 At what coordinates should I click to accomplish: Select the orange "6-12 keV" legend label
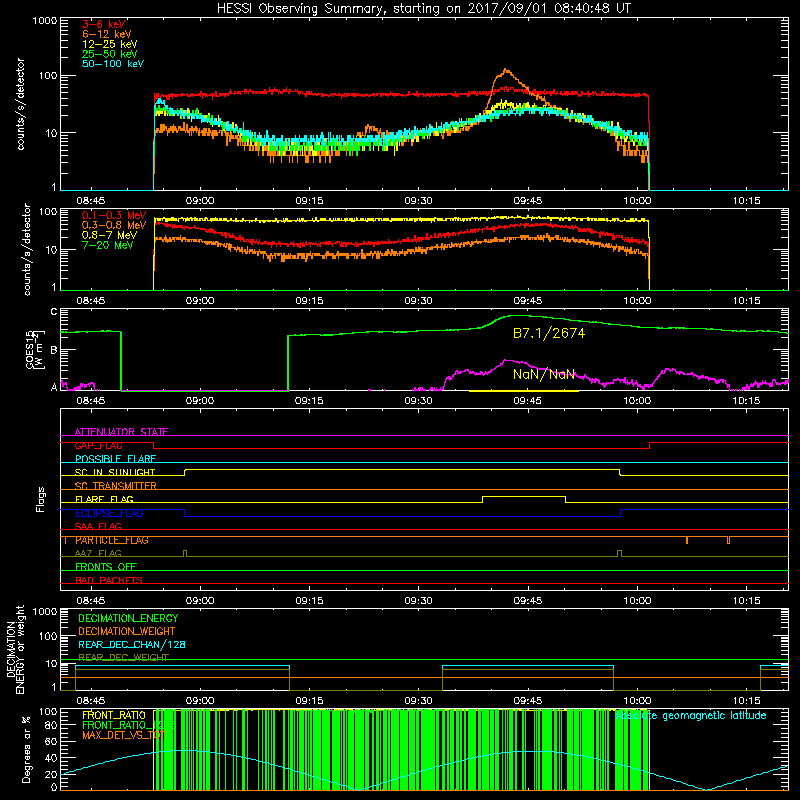click(107, 34)
